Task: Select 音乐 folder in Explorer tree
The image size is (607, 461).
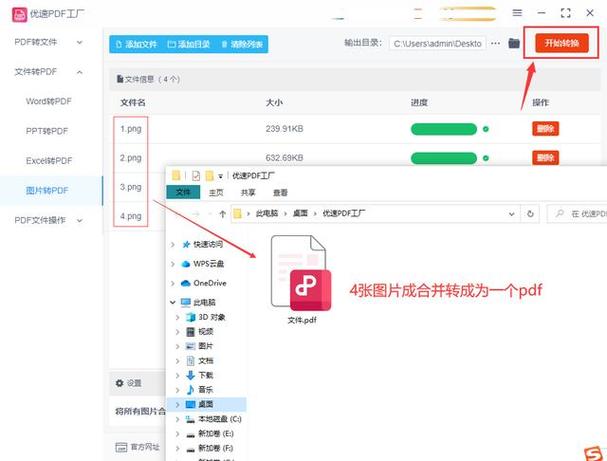Action: point(206,390)
